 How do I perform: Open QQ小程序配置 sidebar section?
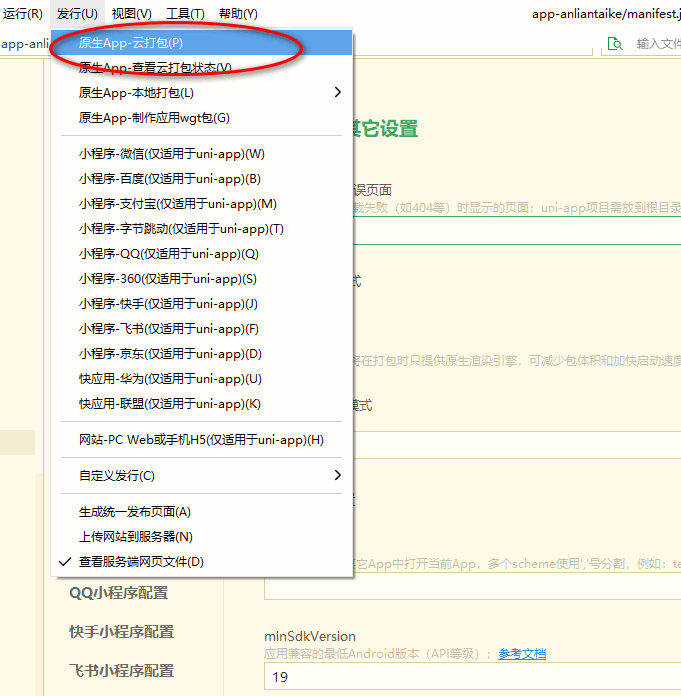tap(118, 593)
